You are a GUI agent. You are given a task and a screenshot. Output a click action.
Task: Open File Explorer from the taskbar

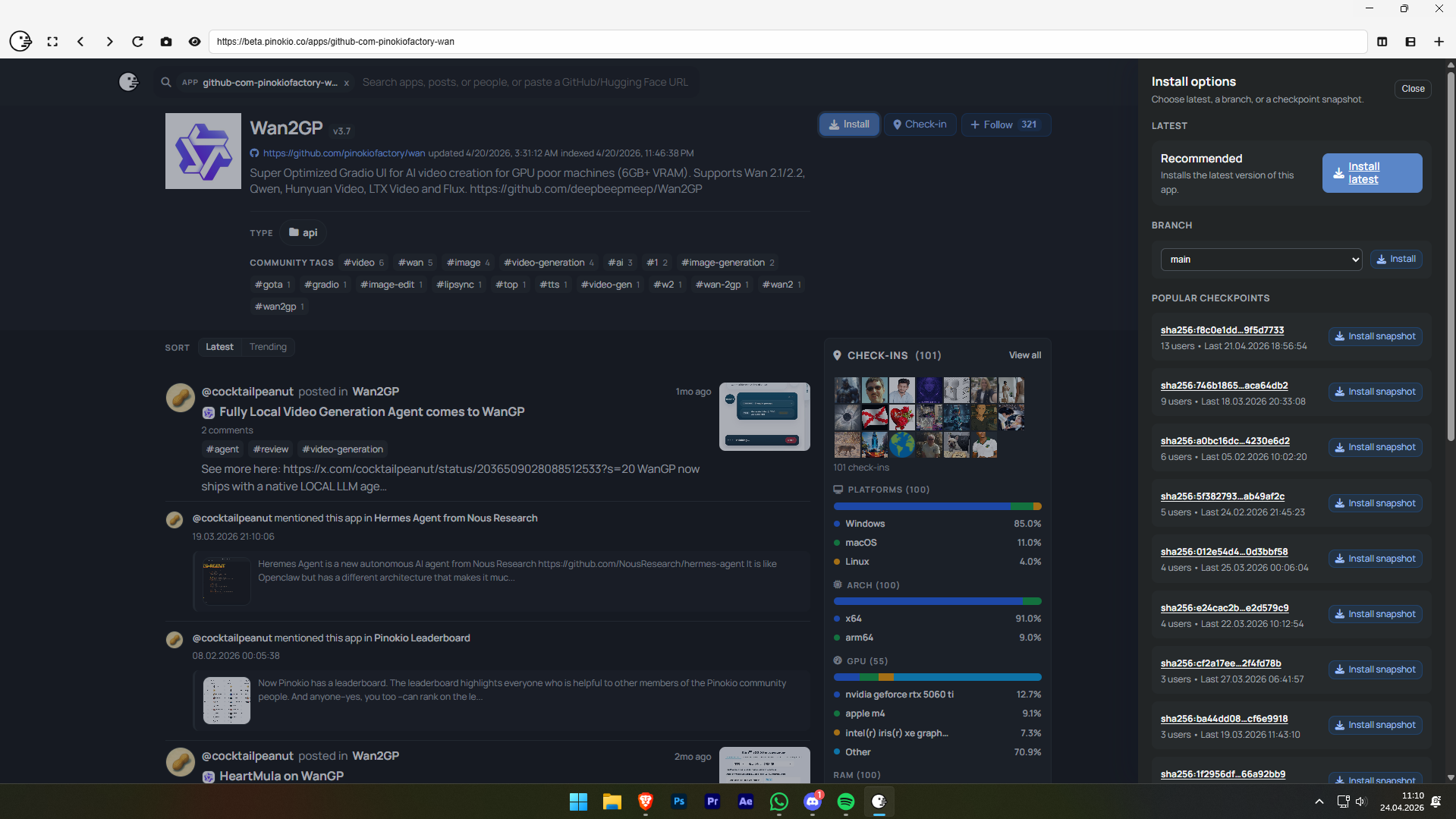point(612,802)
